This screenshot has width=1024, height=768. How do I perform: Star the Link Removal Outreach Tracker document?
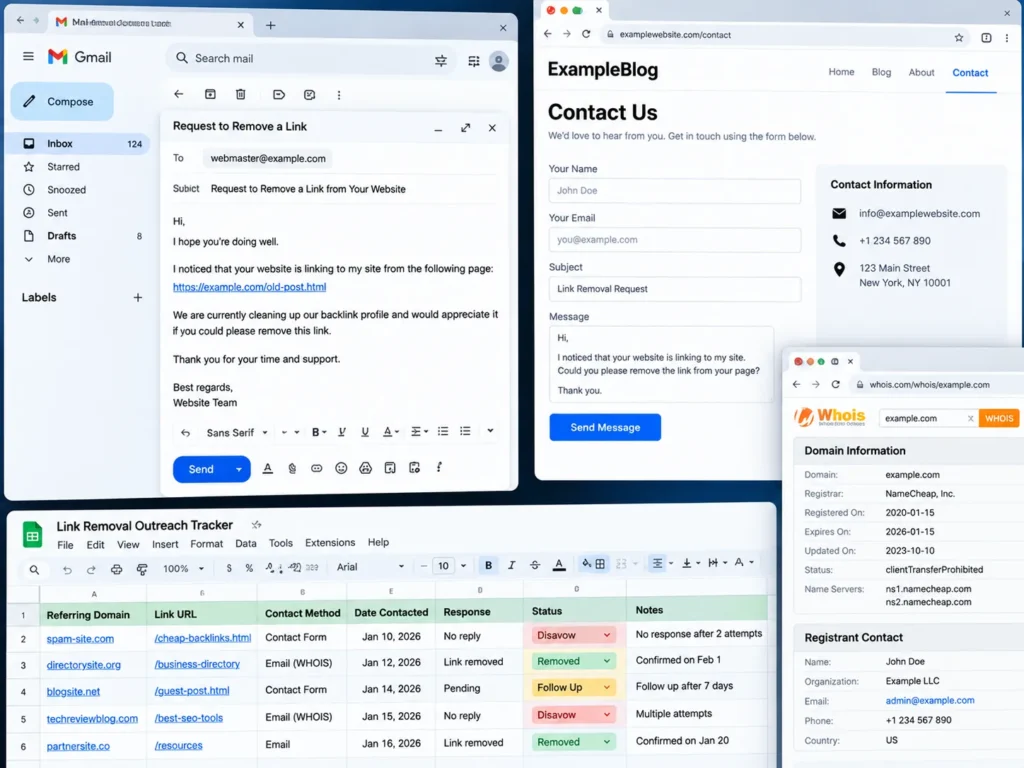coord(257,524)
